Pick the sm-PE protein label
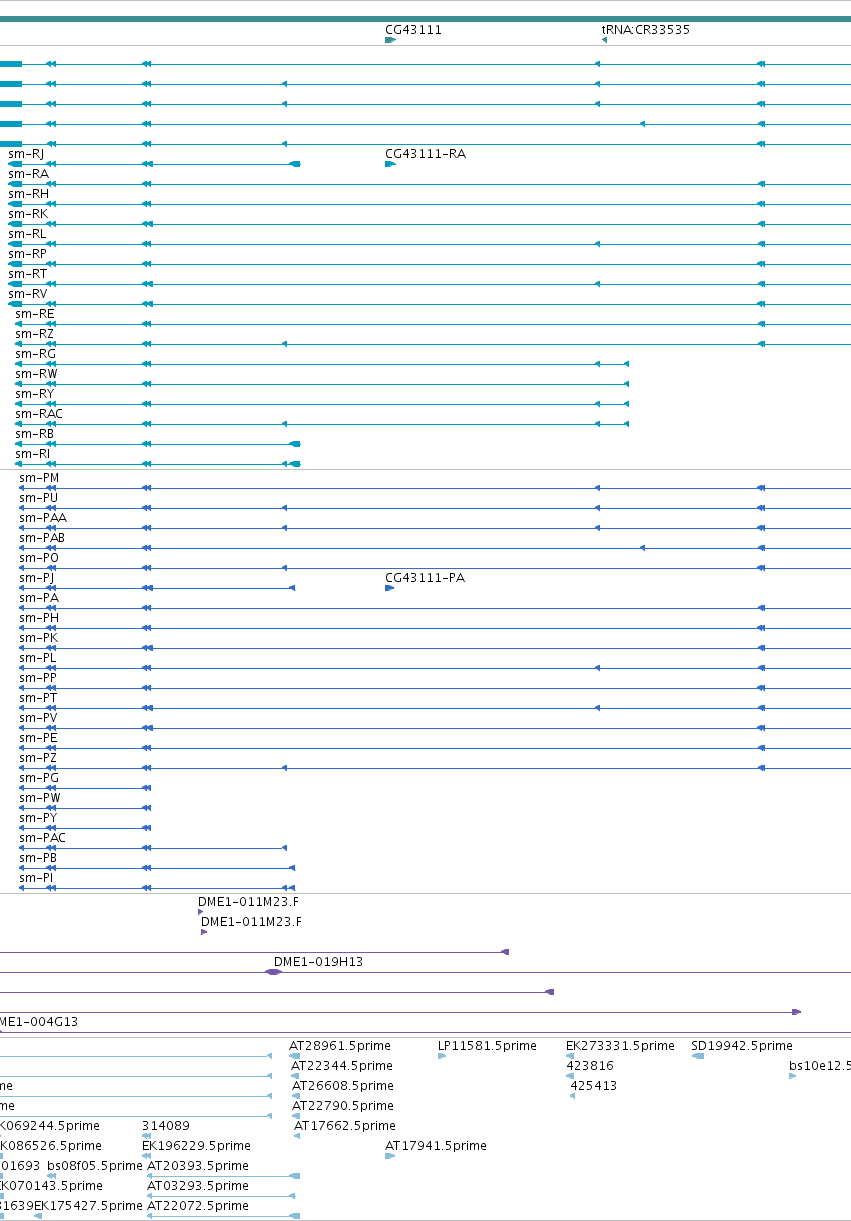The height and width of the screenshot is (1221, 851). click(38, 738)
